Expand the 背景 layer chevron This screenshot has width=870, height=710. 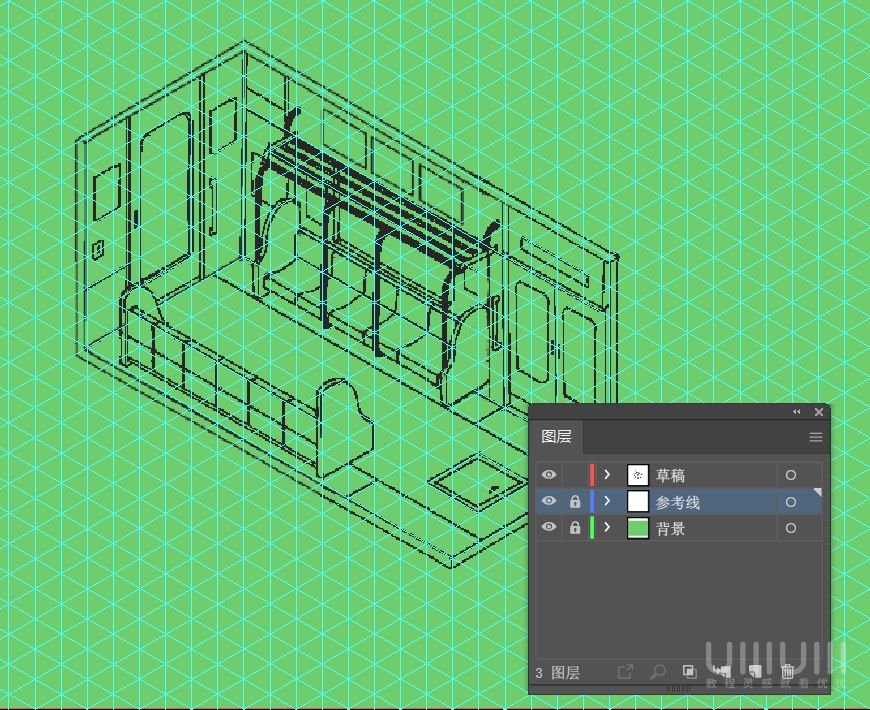pyautogui.click(x=607, y=528)
